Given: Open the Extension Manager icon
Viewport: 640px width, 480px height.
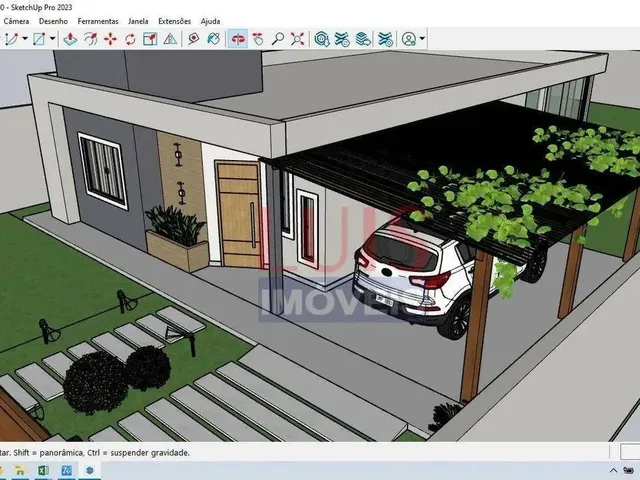Looking at the screenshot, I should tap(385, 39).
